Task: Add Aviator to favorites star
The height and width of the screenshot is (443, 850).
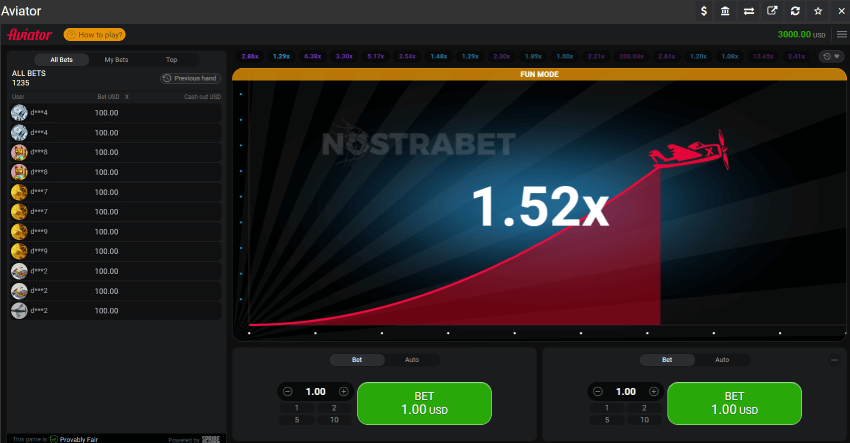Action: pyautogui.click(x=818, y=11)
